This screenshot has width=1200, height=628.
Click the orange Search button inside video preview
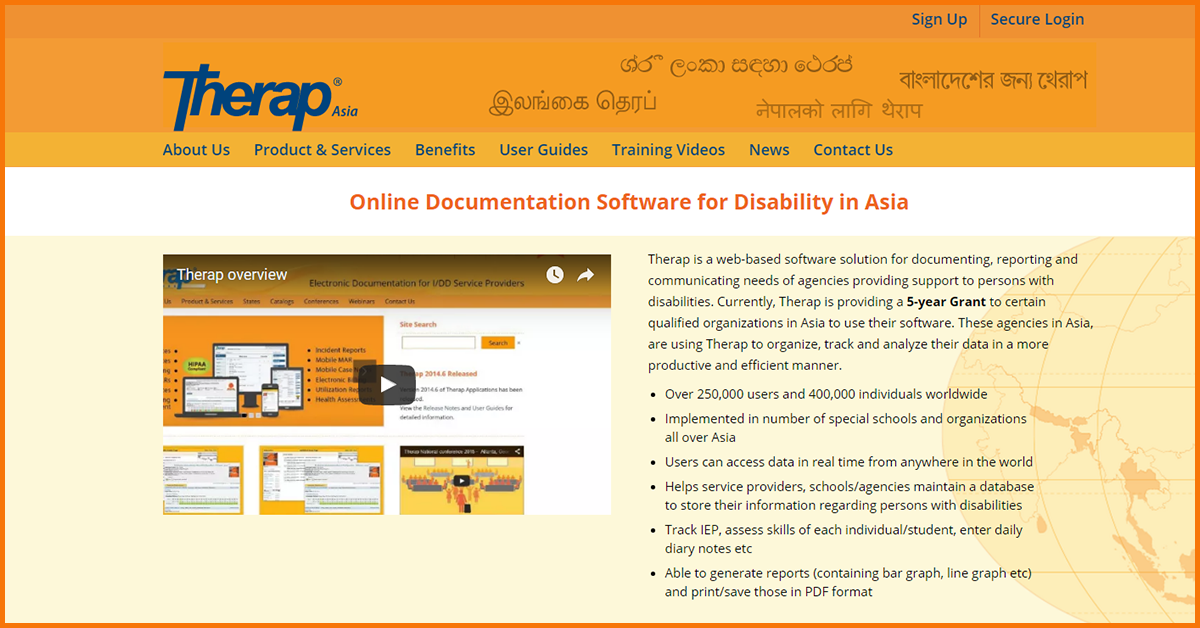497,342
